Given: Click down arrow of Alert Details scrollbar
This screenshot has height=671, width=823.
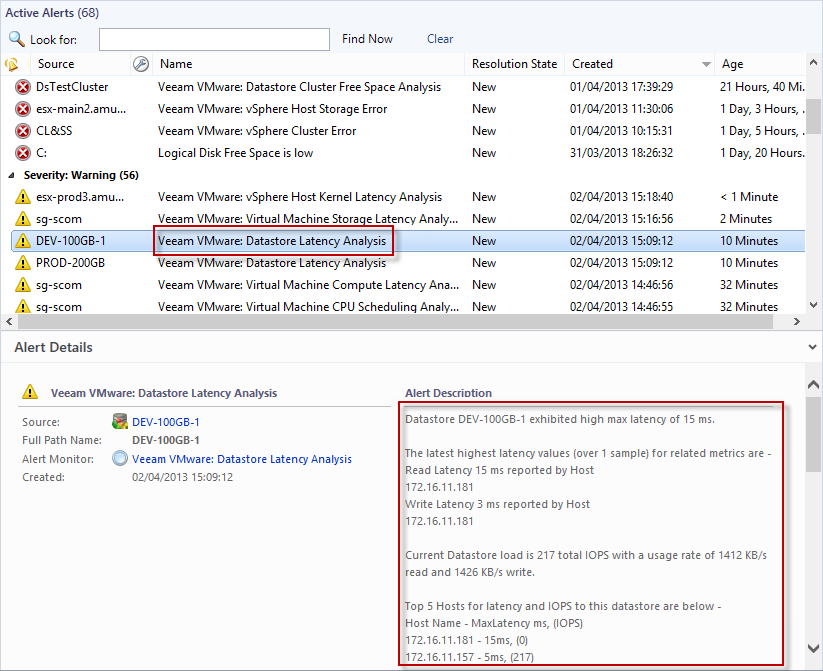Looking at the screenshot, I should (x=814, y=648).
